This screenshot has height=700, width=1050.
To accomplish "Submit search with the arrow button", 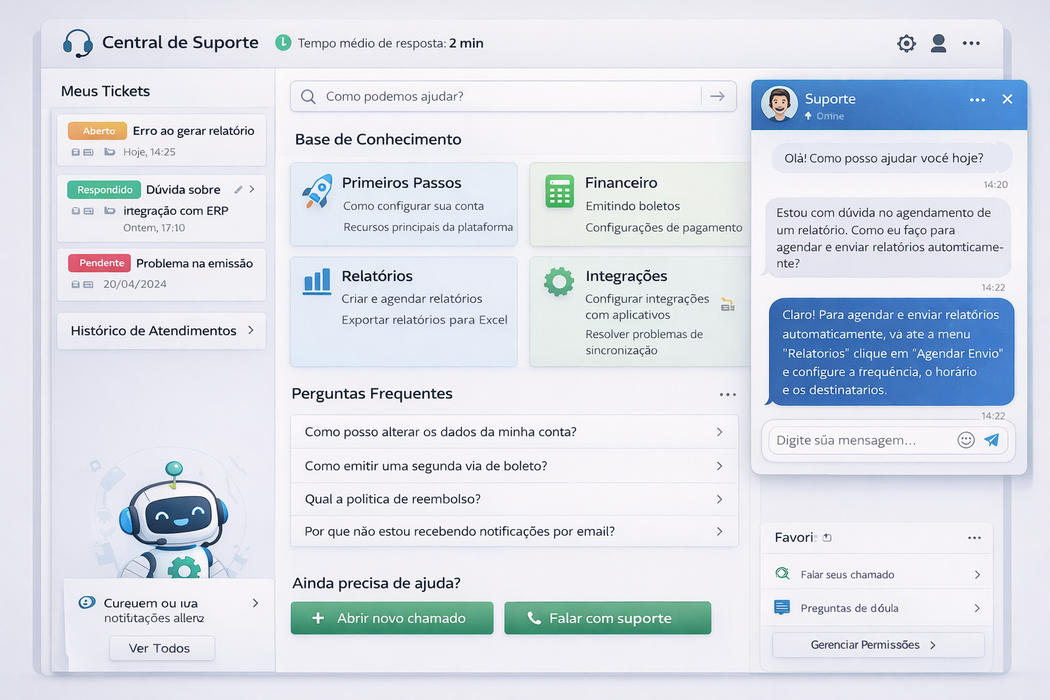I will coord(717,96).
